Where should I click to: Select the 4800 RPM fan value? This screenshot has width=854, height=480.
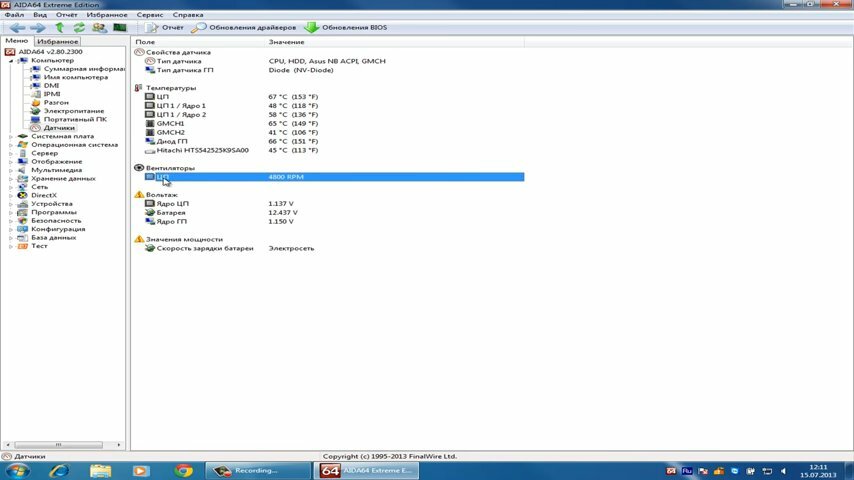(286, 177)
